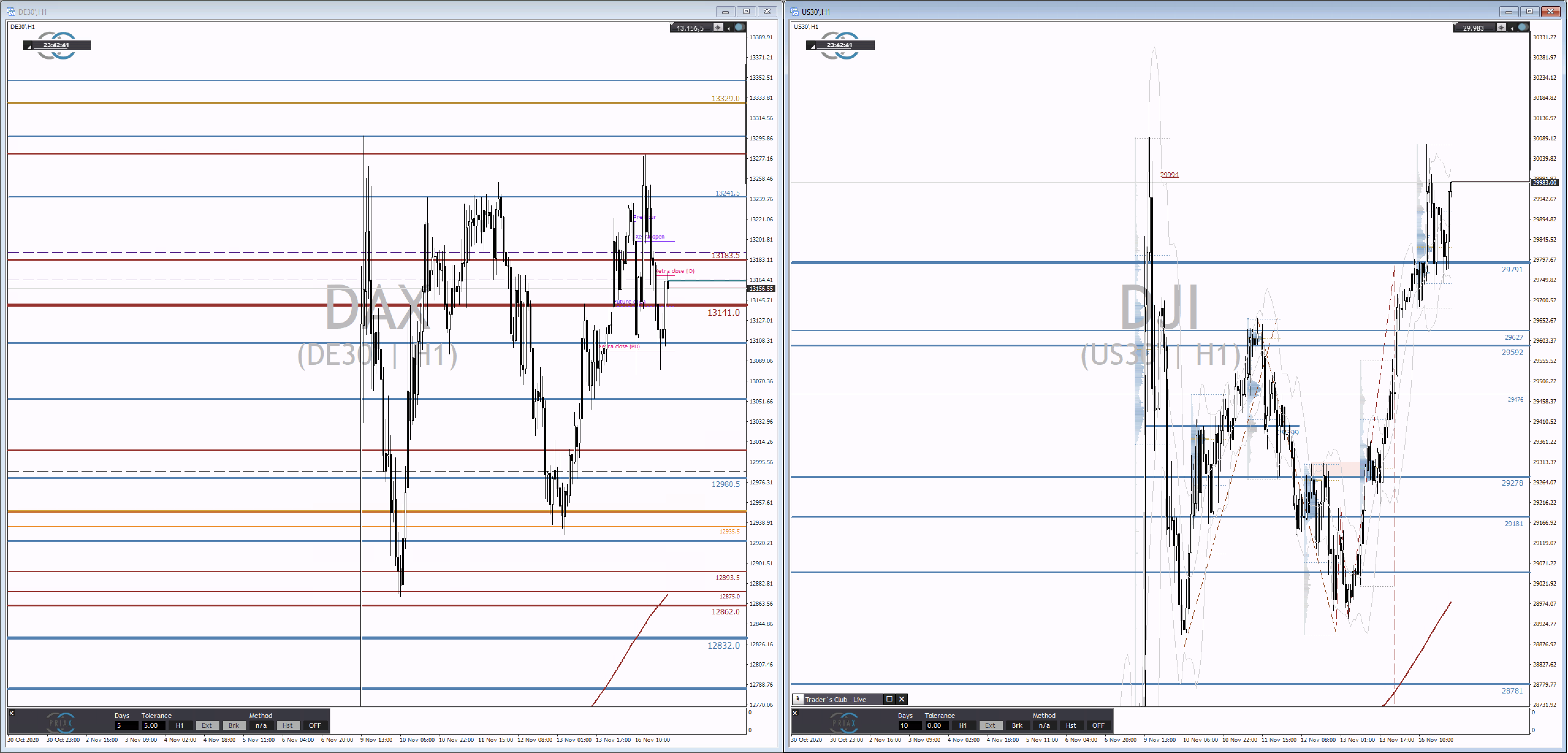
Task: Click the 12980.5 level label in DAX chart
Action: click(x=725, y=484)
